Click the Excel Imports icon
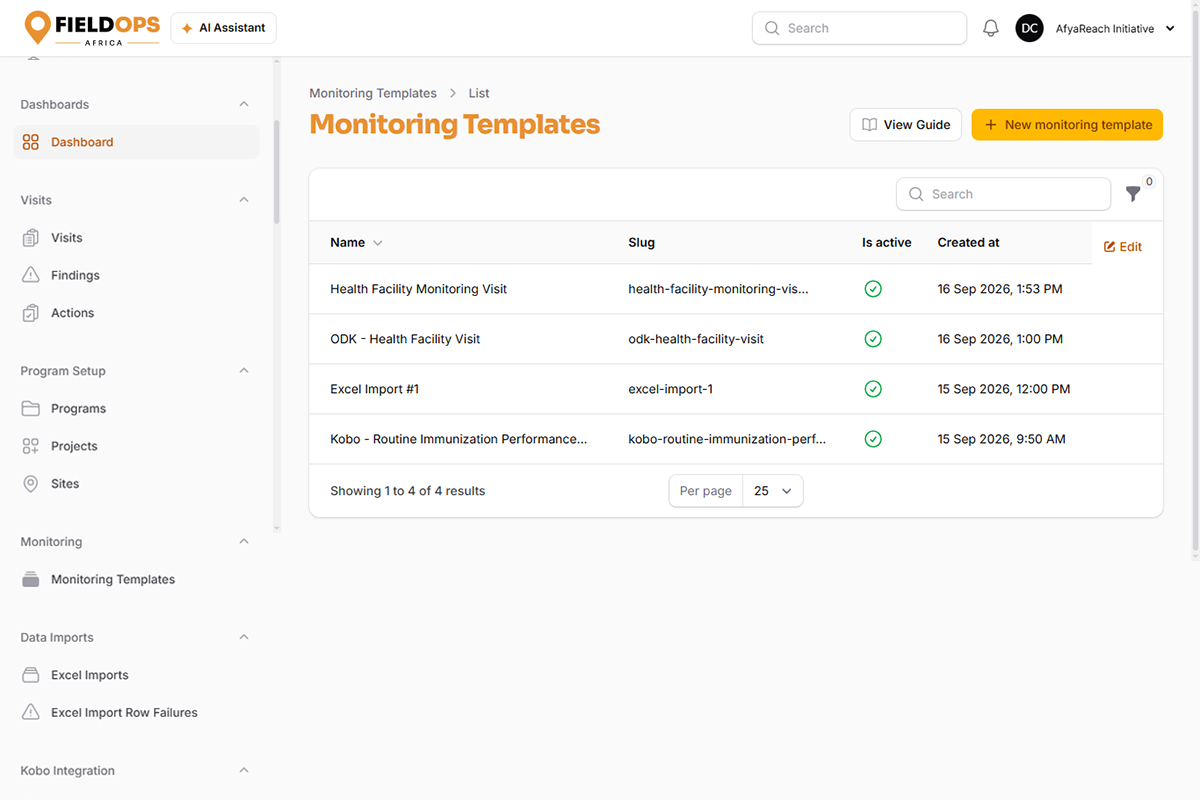 (x=31, y=675)
